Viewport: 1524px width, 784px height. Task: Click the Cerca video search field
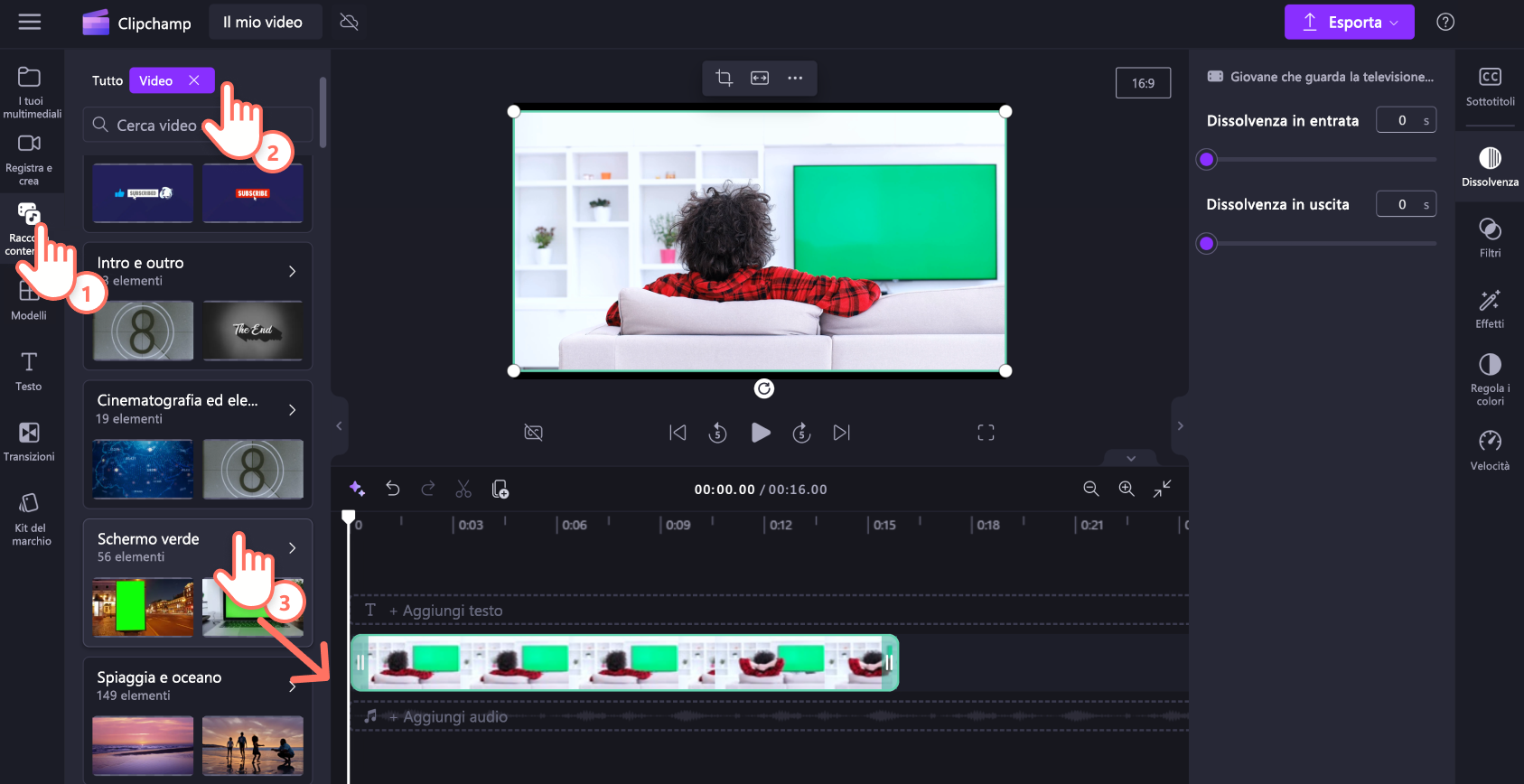198,125
